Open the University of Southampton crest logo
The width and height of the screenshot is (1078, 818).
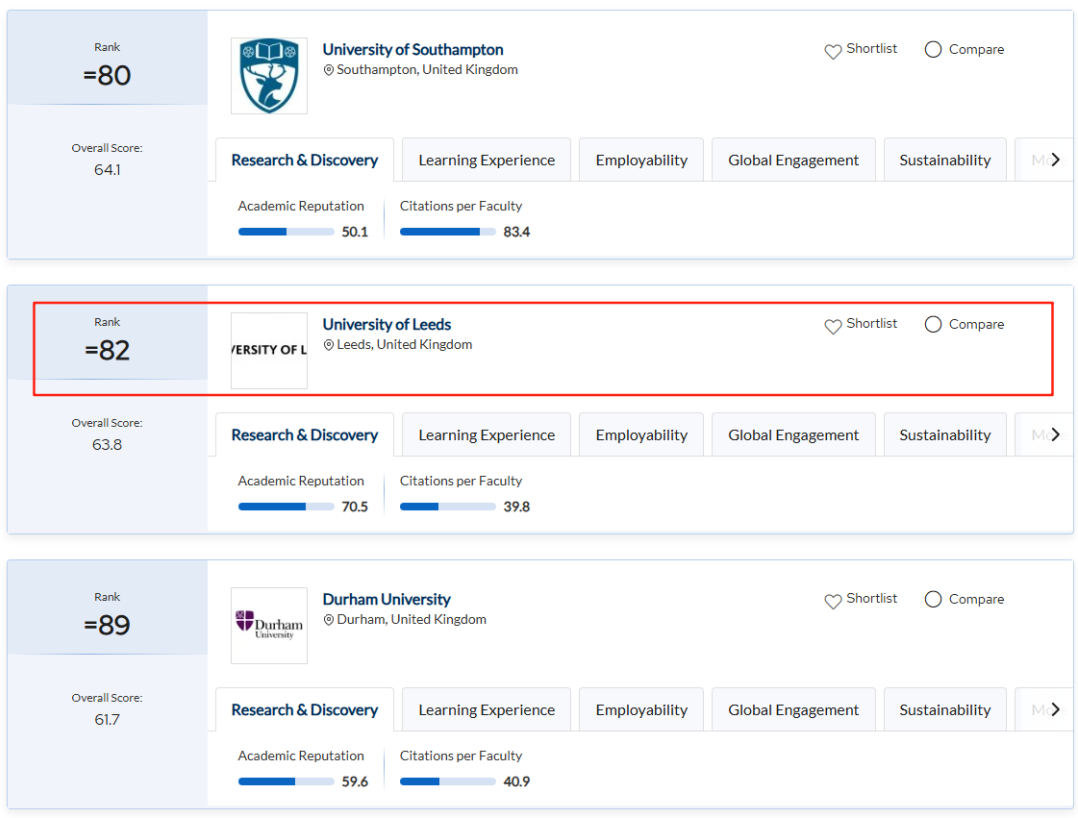tap(269, 76)
